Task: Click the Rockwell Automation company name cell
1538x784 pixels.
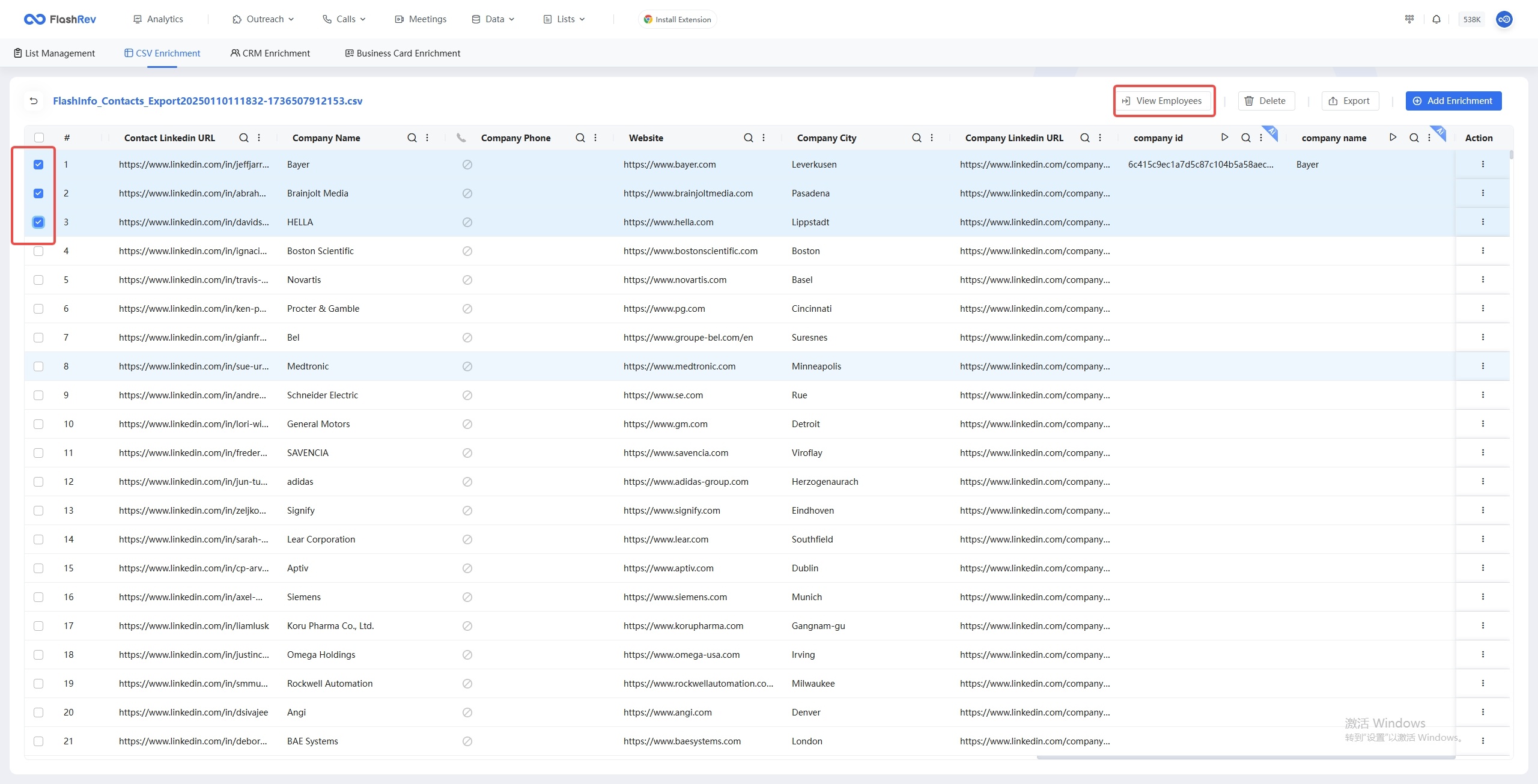Action: (x=330, y=684)
